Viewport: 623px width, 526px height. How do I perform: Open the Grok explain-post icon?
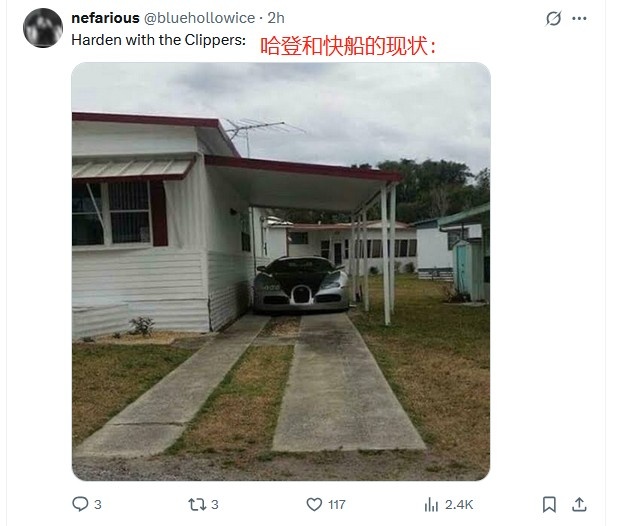[x=553, y=18]
